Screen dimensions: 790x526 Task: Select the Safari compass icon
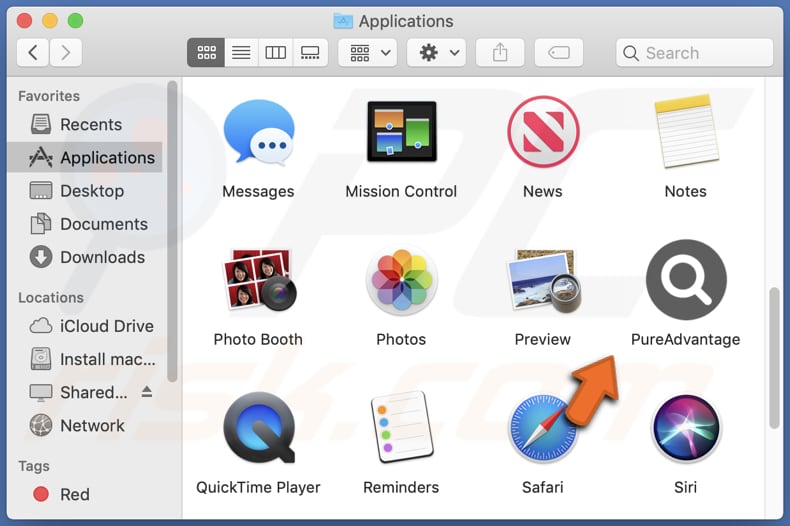click(543, 428)
